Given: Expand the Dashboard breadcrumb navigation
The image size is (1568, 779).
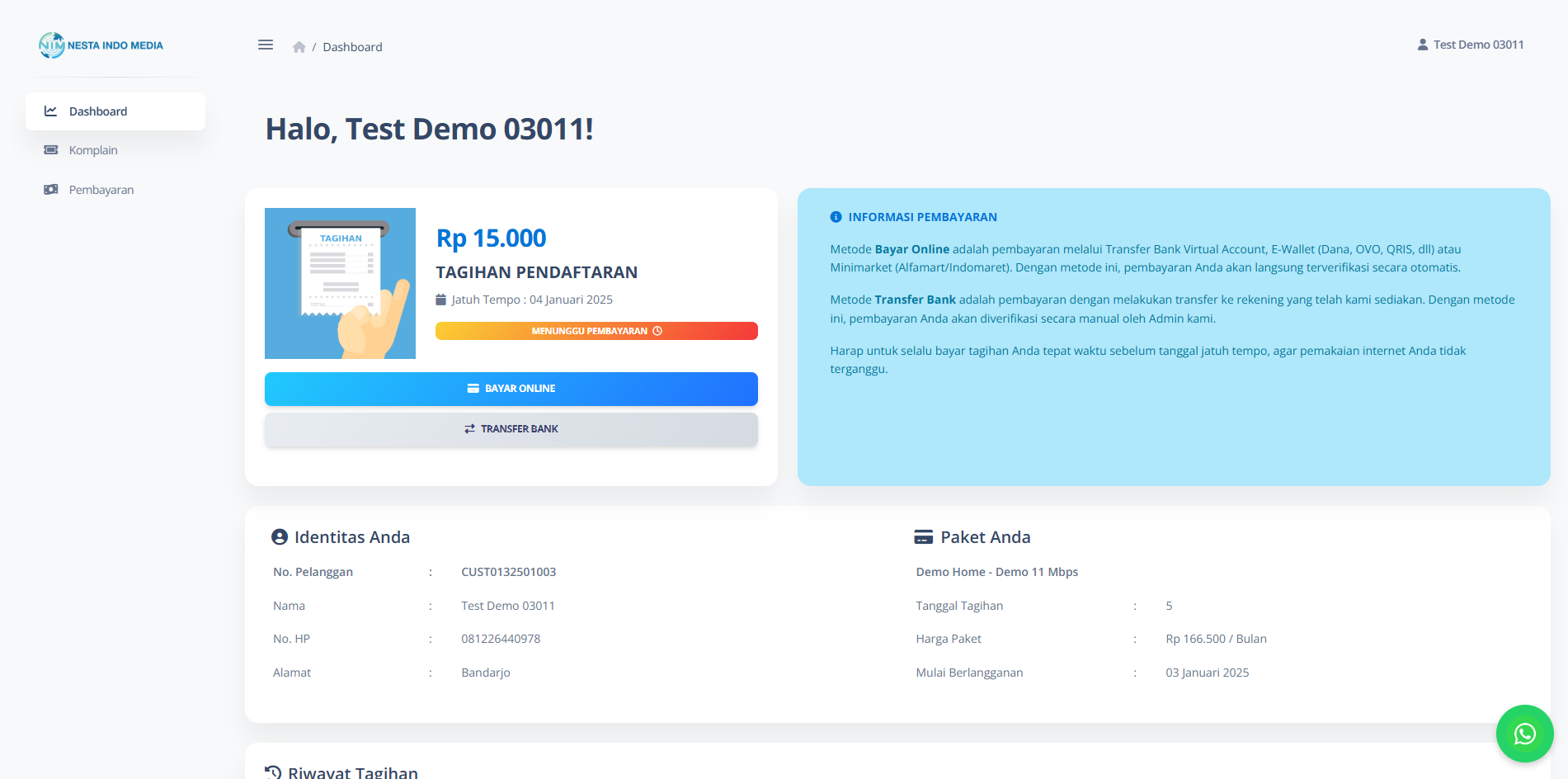Looking at the screenshot, I should 353,46.
